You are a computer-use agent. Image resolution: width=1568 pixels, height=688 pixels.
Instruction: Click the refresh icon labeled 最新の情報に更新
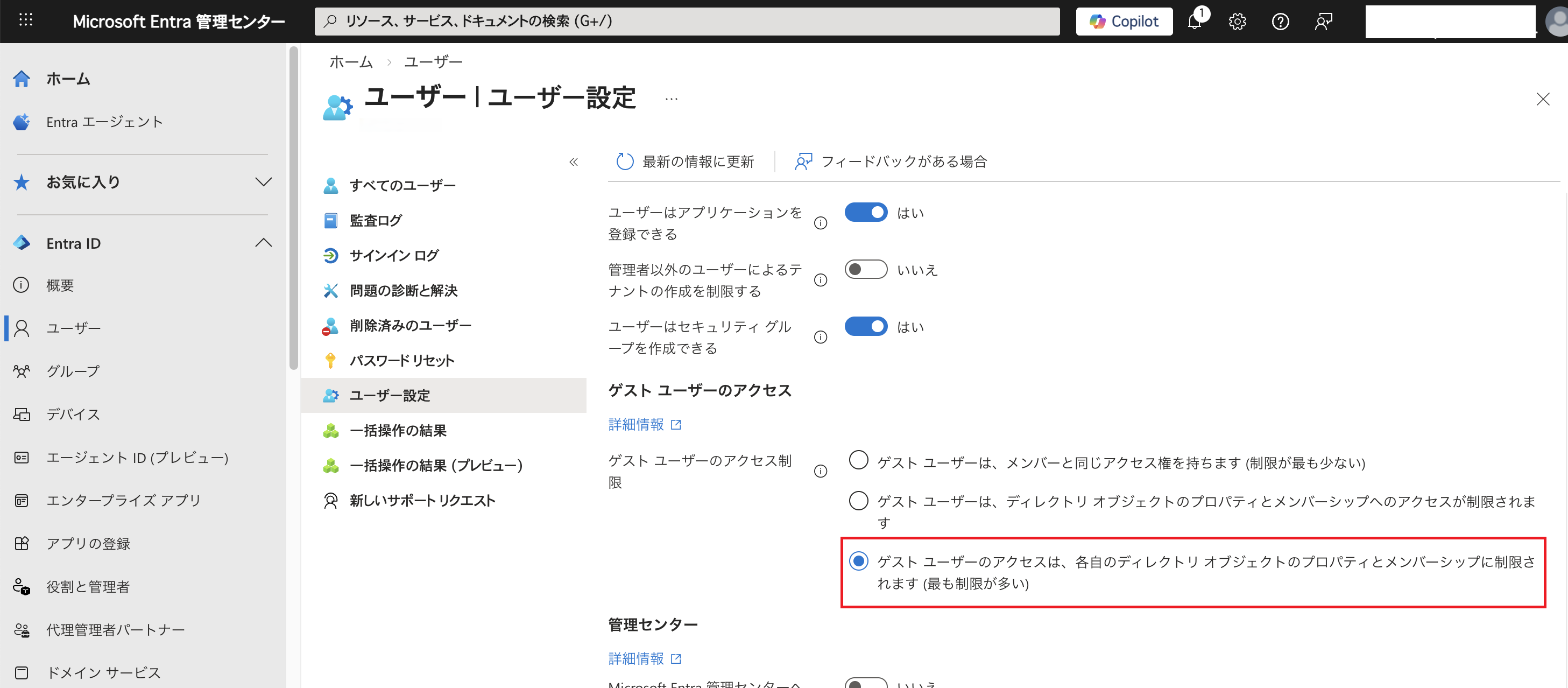(625, 162)
